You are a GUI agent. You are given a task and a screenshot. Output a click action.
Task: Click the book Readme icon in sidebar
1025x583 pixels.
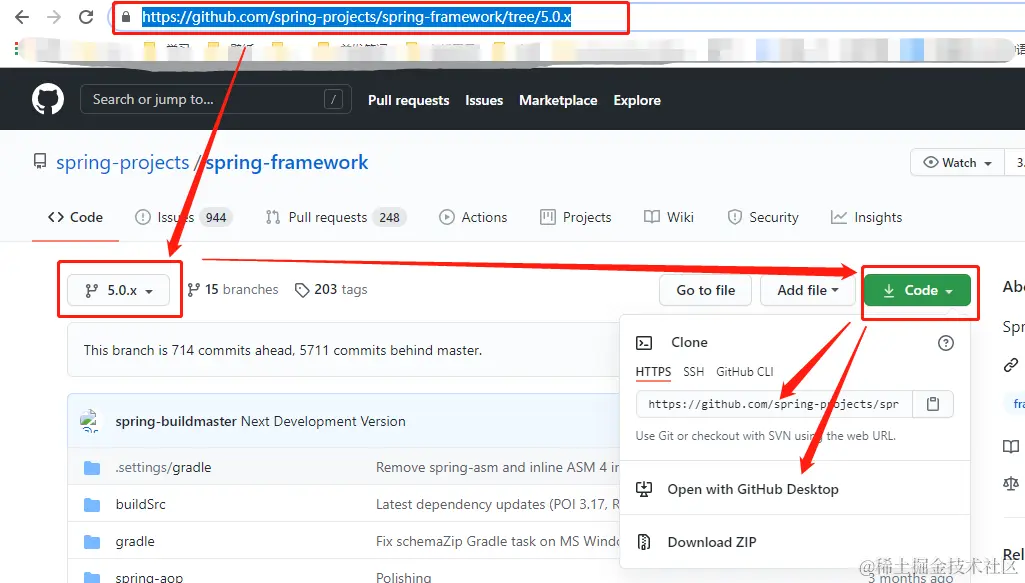pyautogui.click(x=1011, y=446)
